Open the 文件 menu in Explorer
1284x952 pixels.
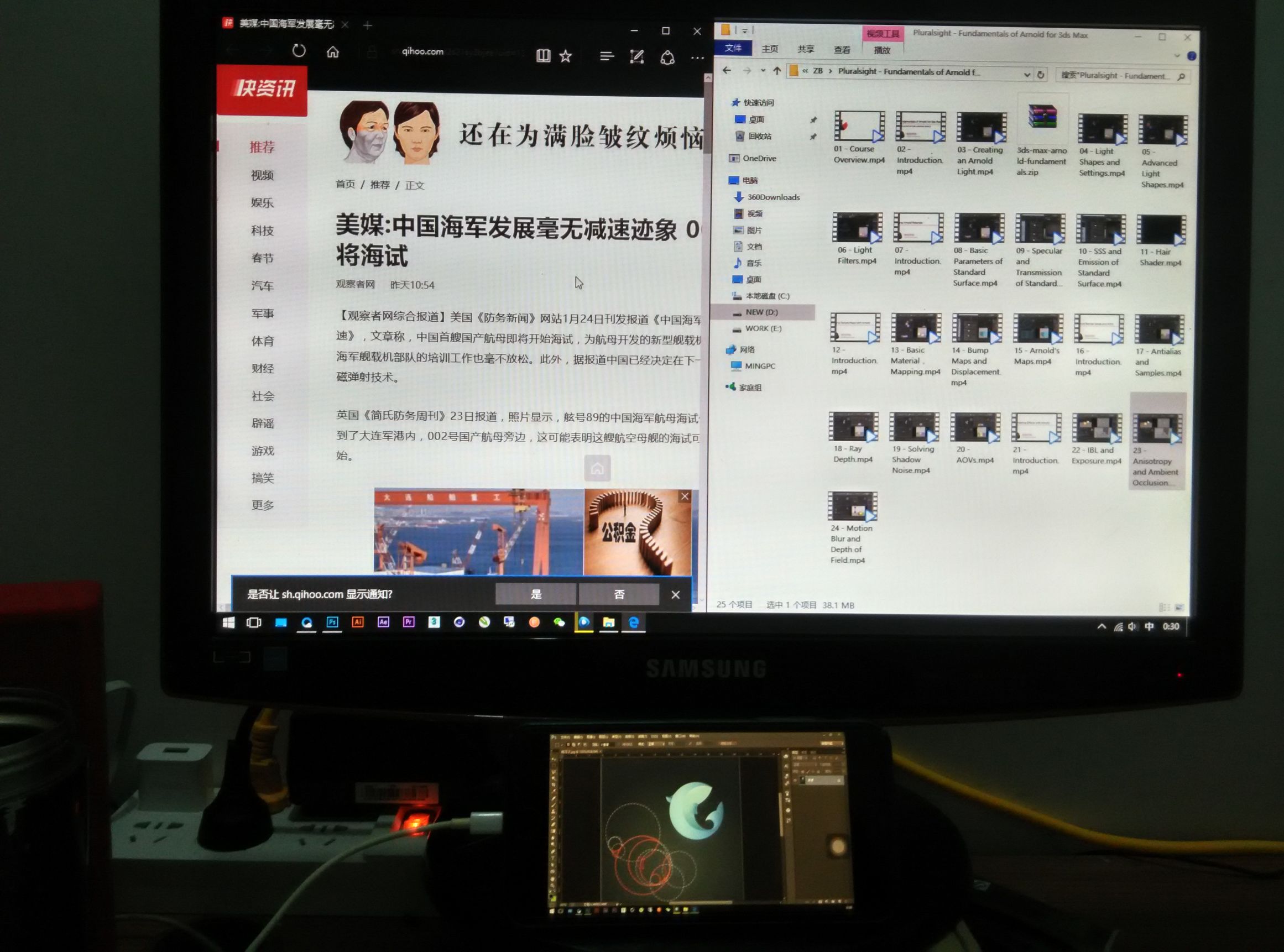pyautogui.click(x=733, y=48)
